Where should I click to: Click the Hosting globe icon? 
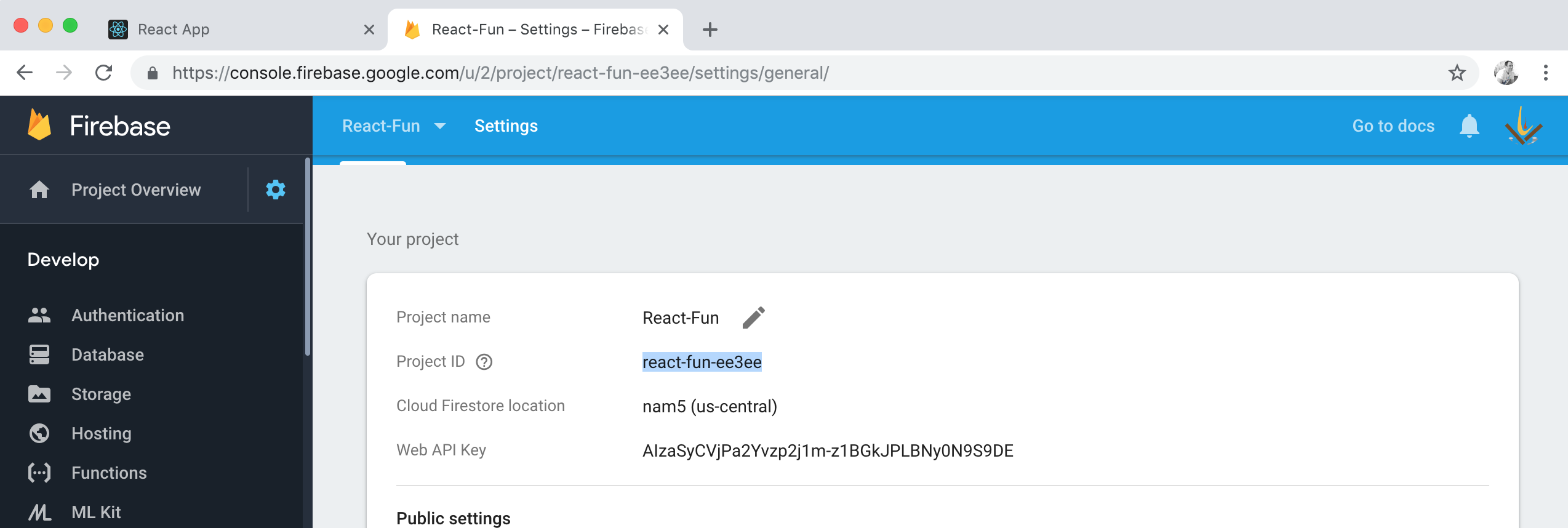click(39, 433)
